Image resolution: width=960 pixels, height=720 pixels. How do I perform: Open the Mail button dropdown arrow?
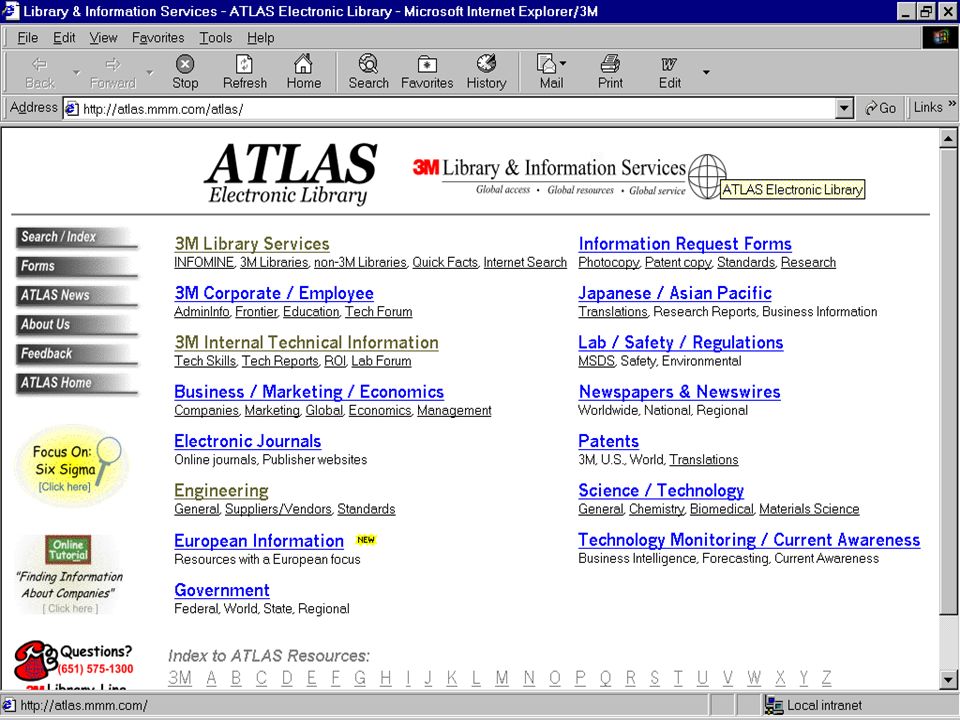(563, 63)
